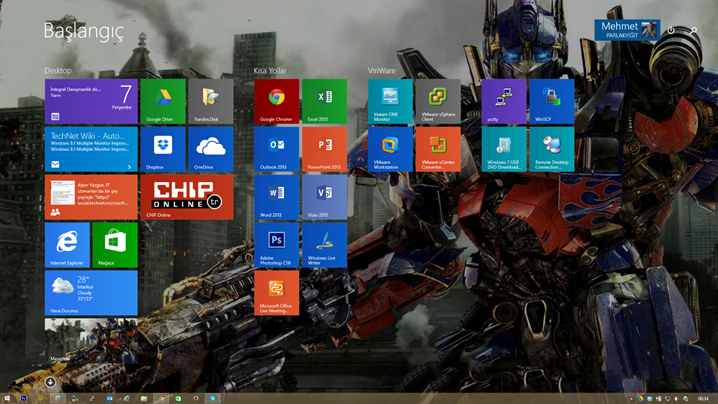Open Firefox from the taskbar
718x404 pixels.
point(196,399)
